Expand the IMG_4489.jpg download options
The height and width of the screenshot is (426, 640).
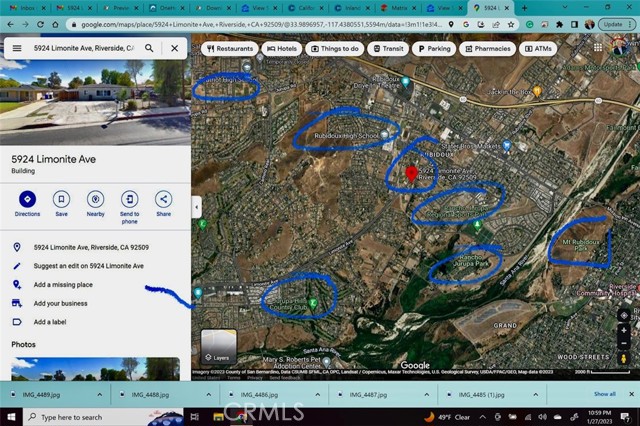tap(100, 395)
